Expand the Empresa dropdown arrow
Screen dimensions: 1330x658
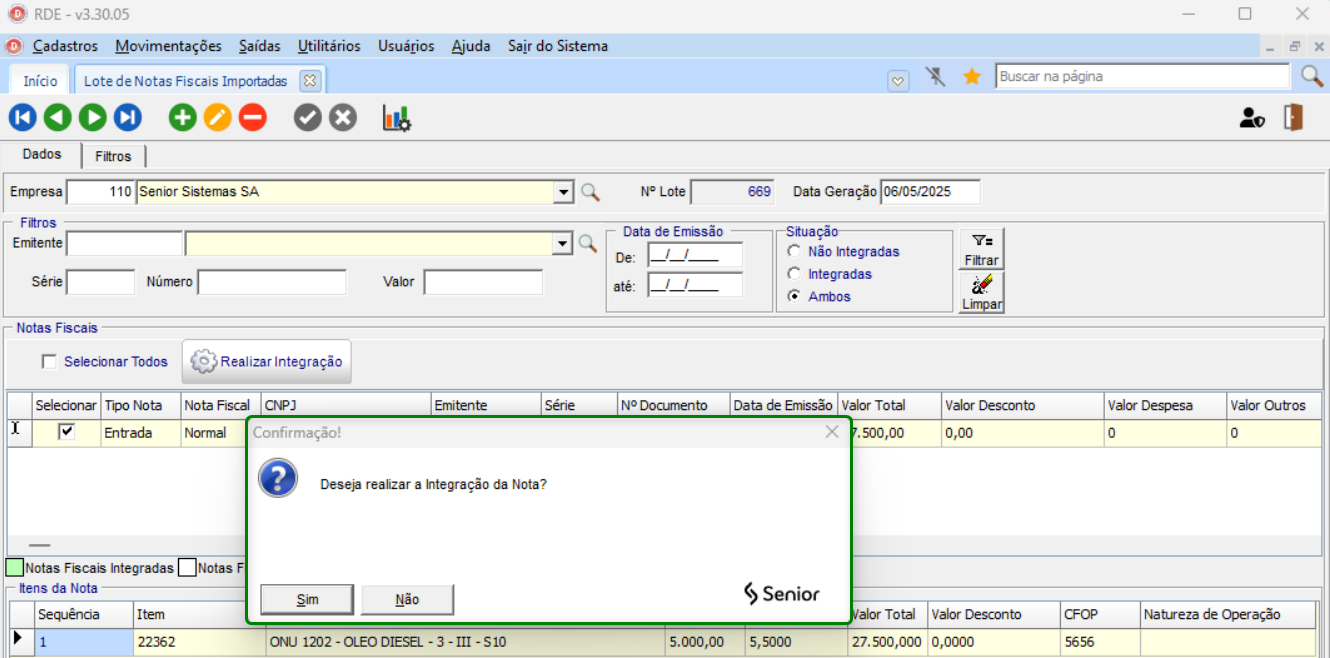pyautogui.click(x=564, y=192)
